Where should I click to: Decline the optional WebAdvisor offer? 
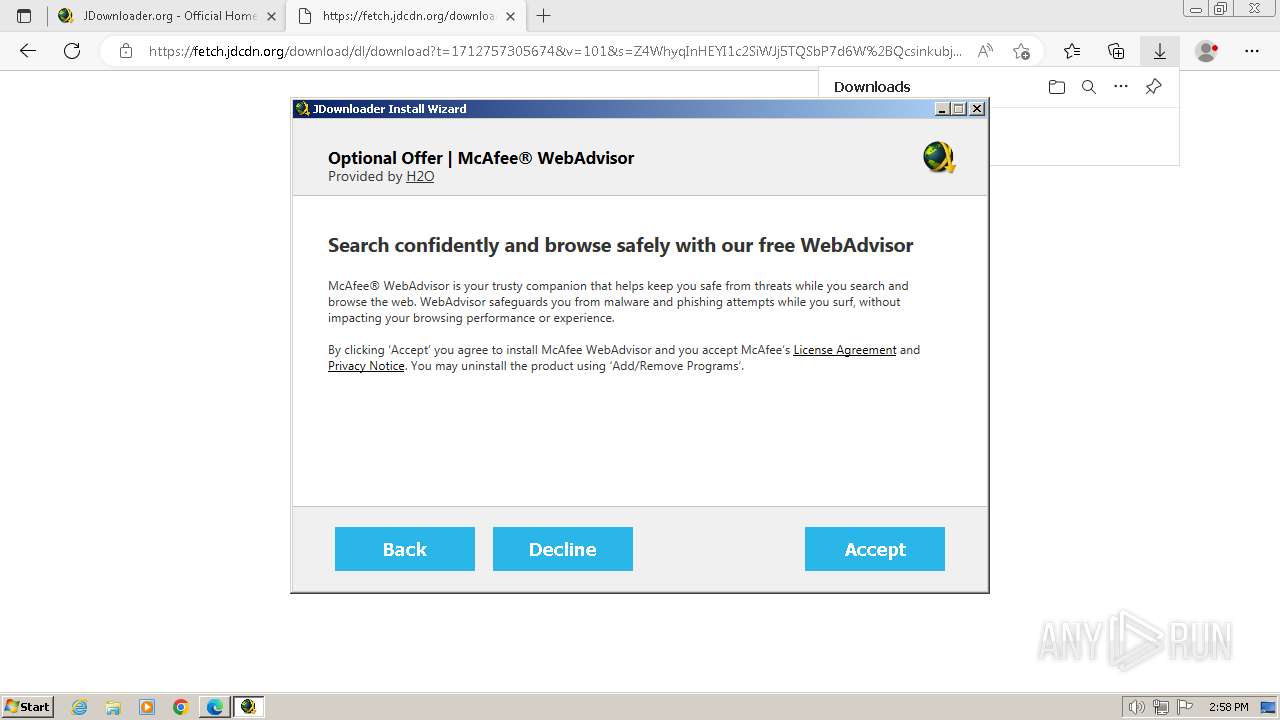[563, 549]
